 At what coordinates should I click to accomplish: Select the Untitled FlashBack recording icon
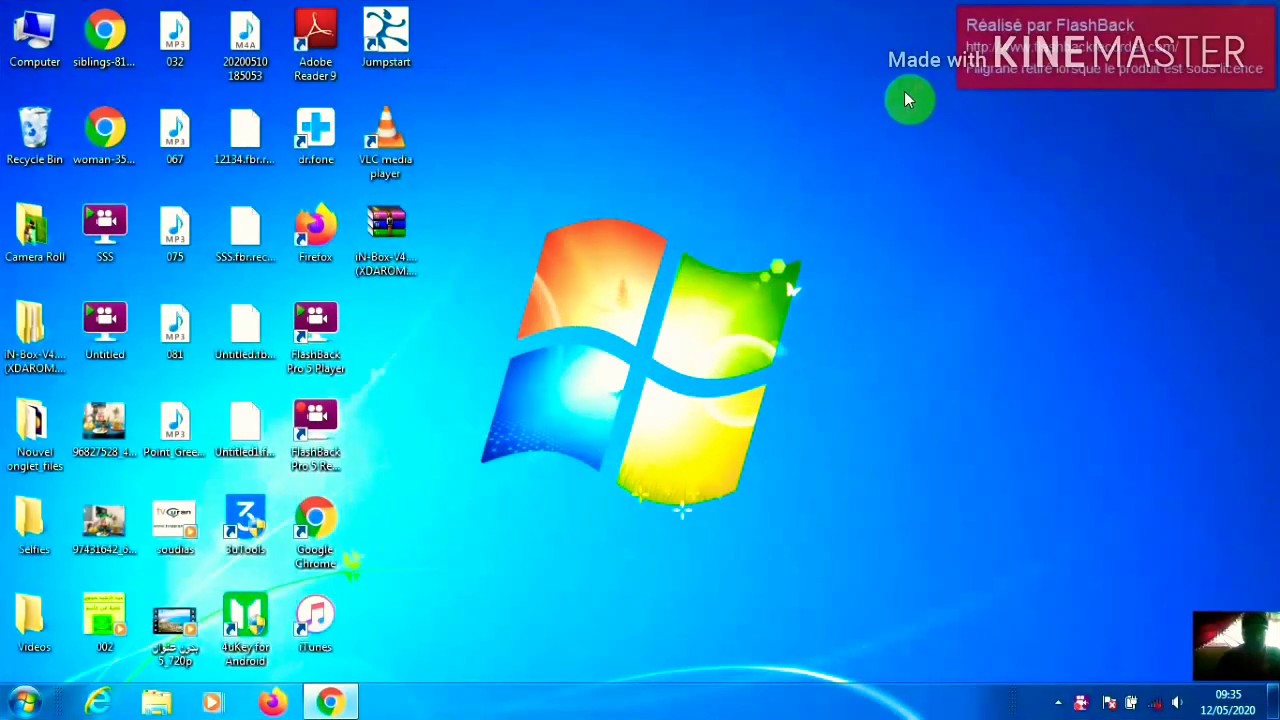105,332
